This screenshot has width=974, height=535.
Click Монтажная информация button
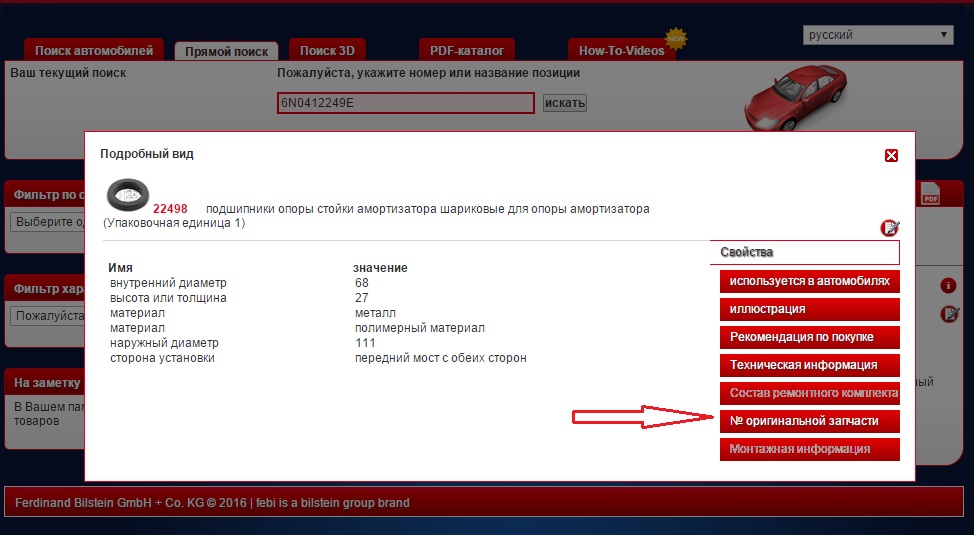(809, 449)
